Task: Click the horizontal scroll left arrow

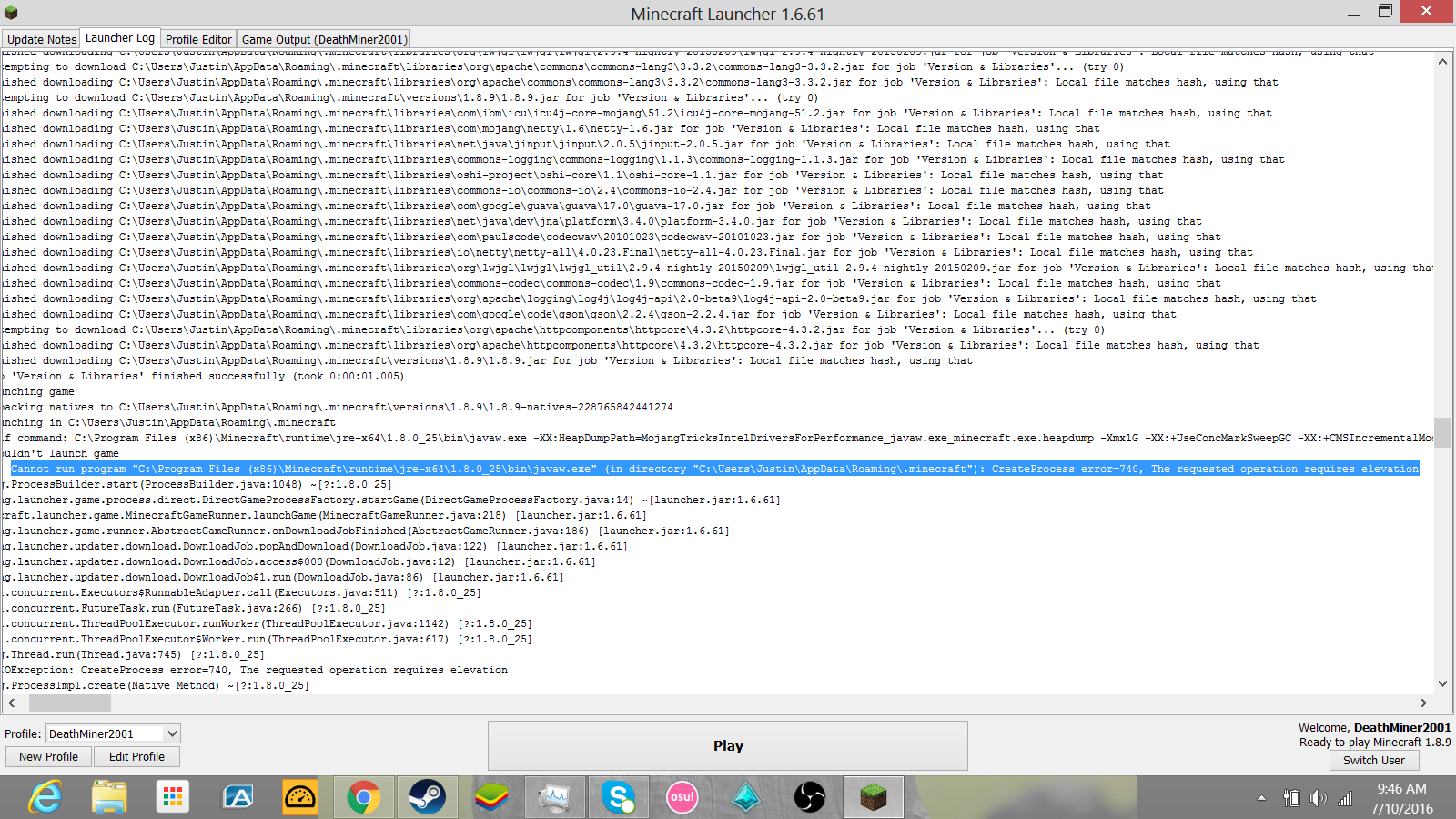Action: (11, 703)
